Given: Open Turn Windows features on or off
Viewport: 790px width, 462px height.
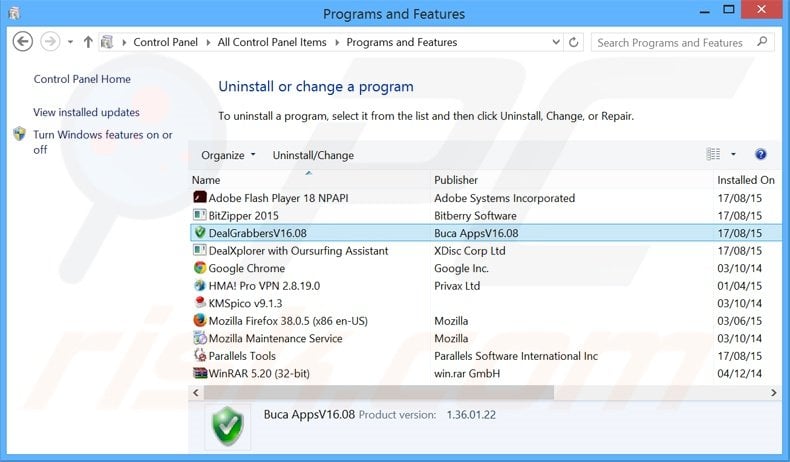Looking at the screenshot, I should pos(103,142).
